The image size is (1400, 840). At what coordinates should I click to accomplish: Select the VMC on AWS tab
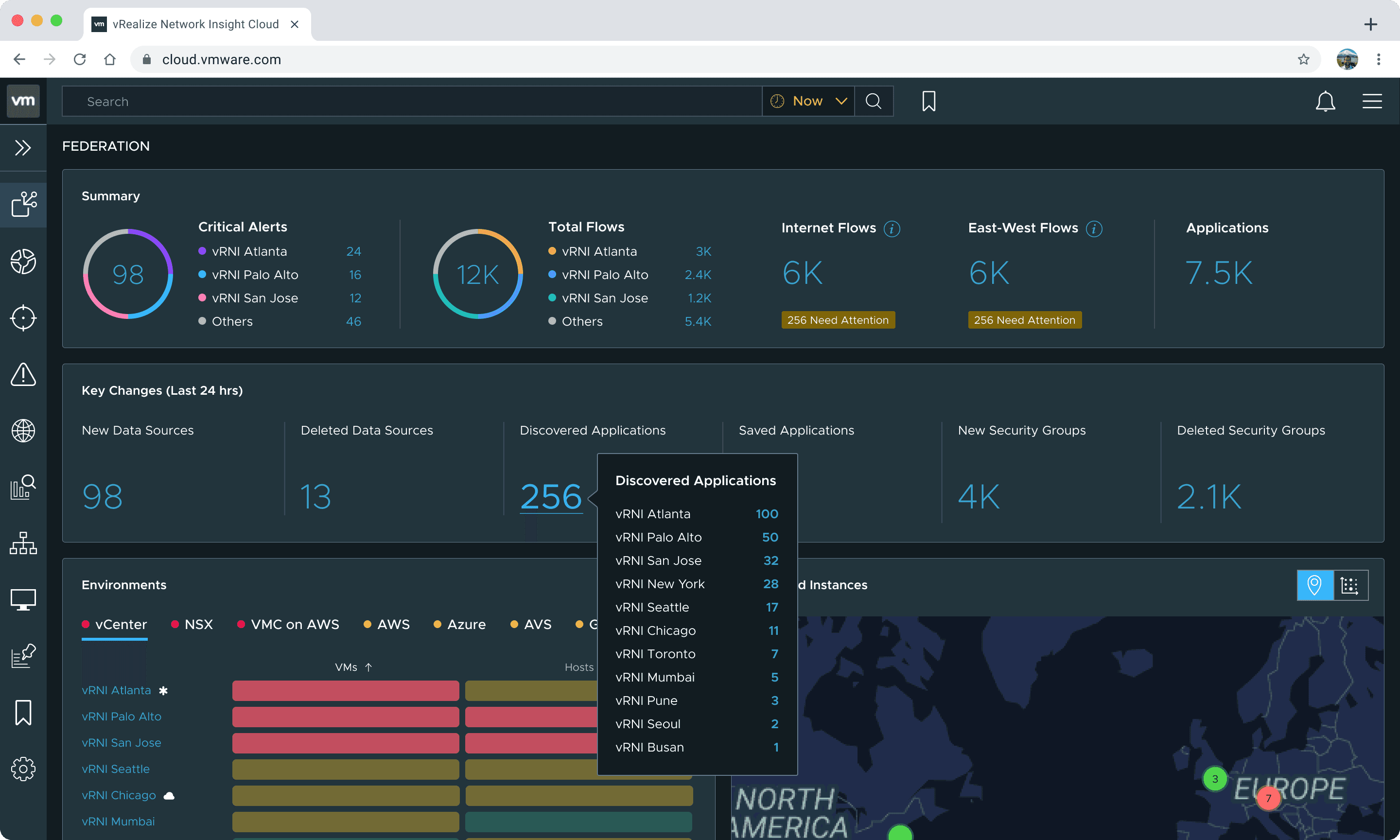pos(288,624)
